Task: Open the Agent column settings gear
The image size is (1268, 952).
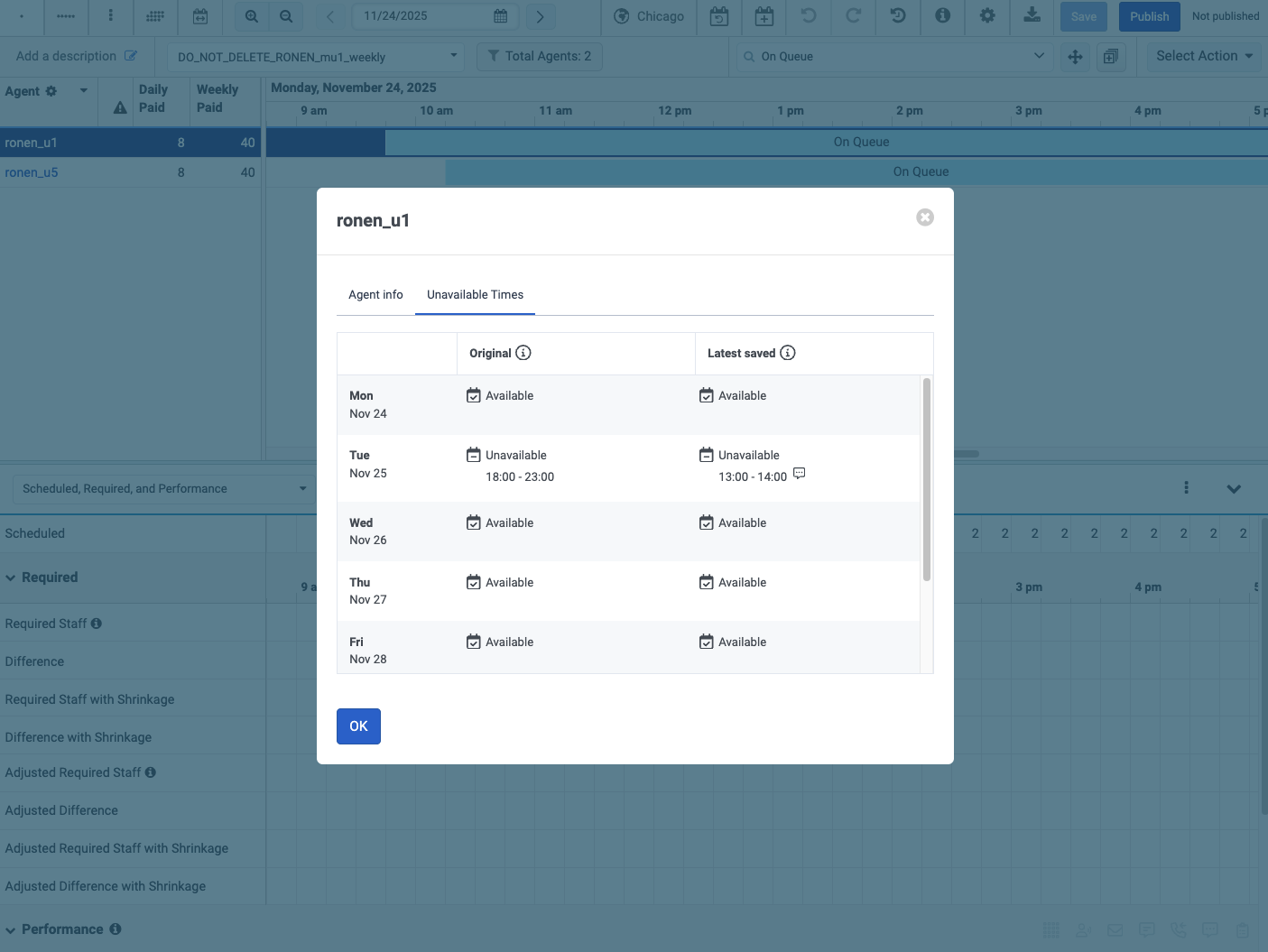Action: click(x=51, y=90)
